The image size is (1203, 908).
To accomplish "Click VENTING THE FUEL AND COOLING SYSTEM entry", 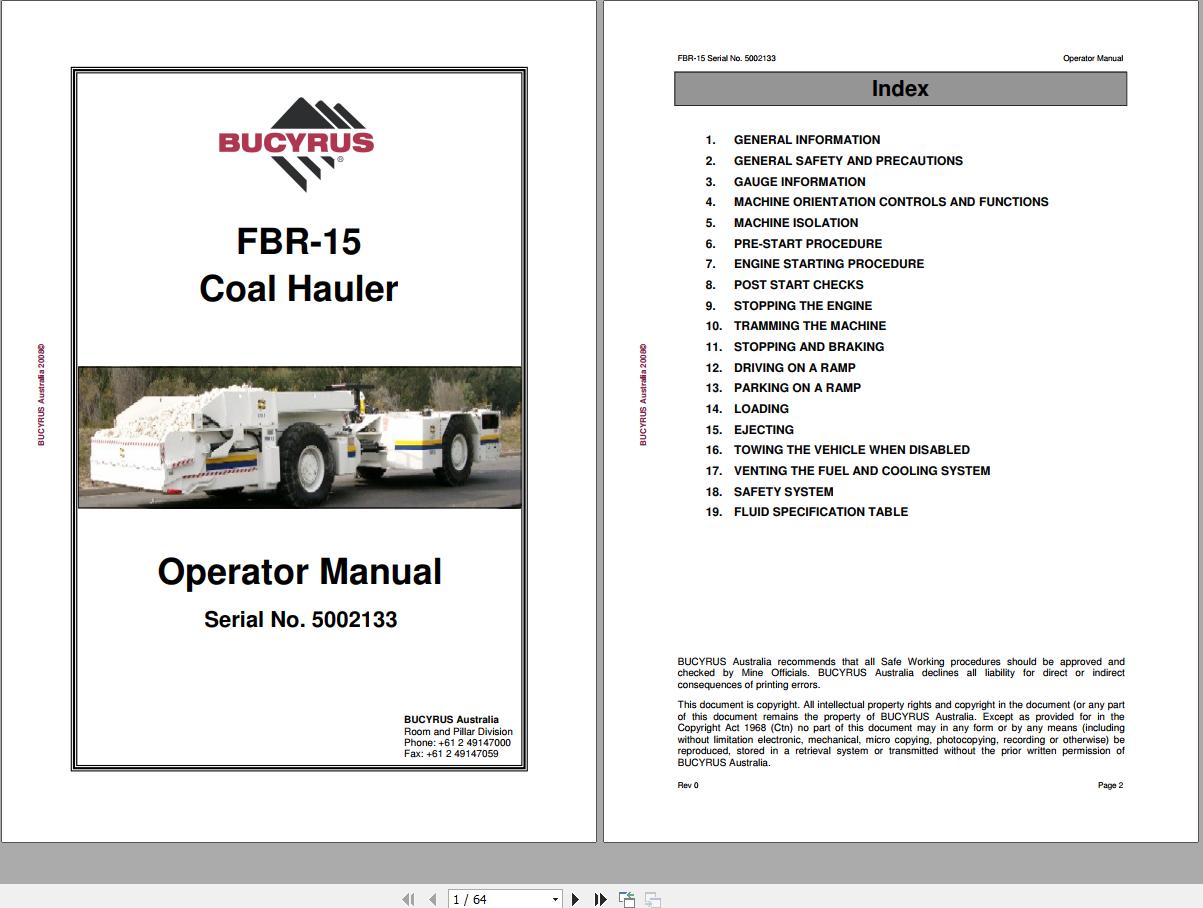I will tap(862, 471).
